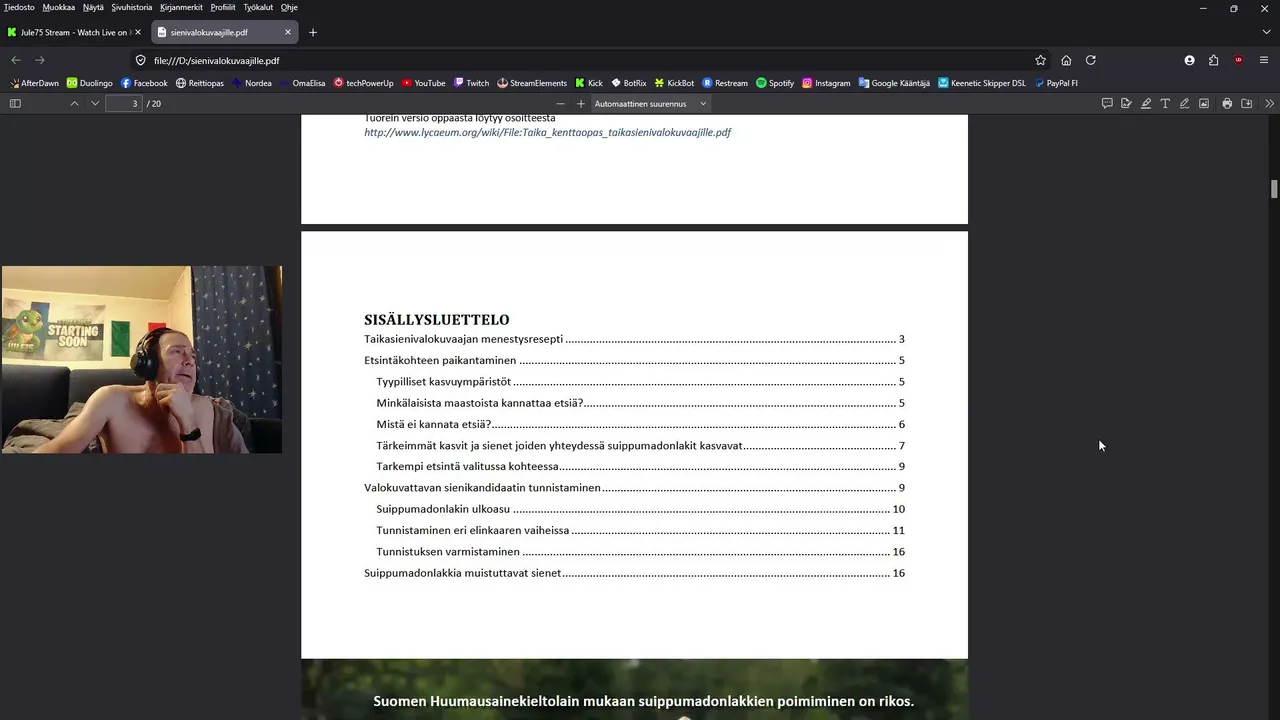The width and height of the screenshot is (1280, 720).
Task: Select the PDF highlight tool
Action: (x=1146, y=104)
